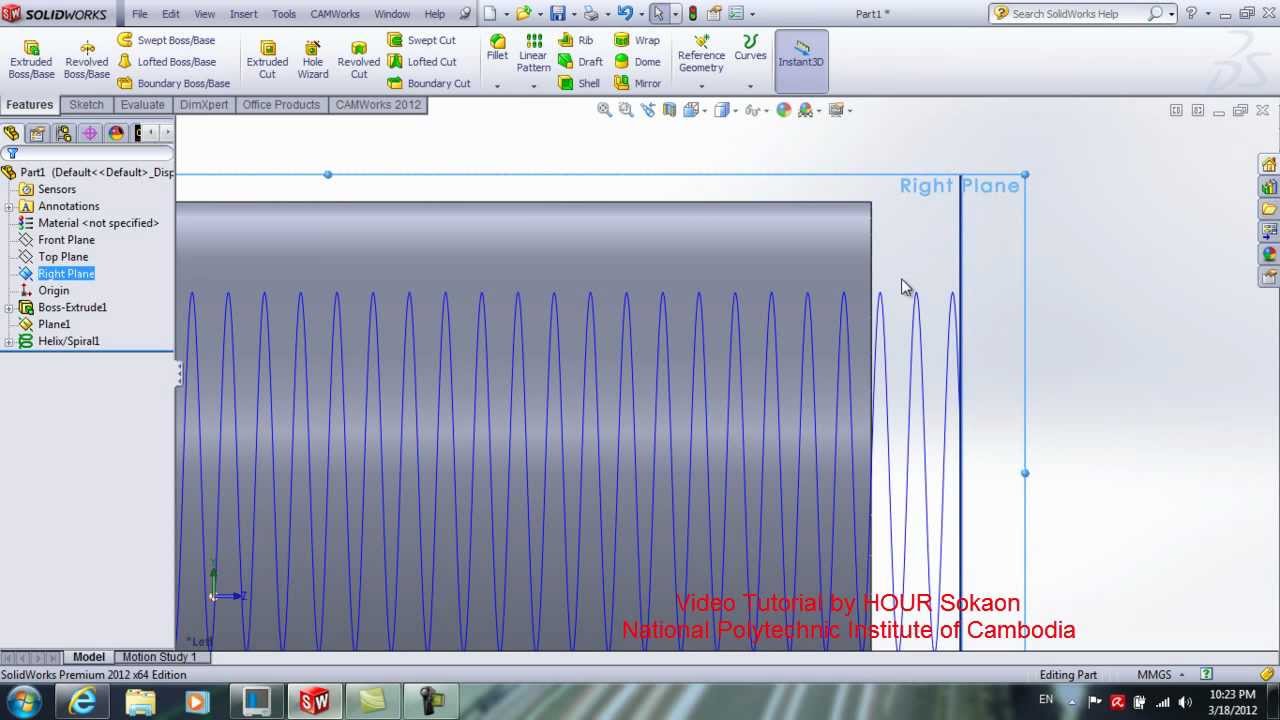Open the Tools menu
This screenshot has height=720, width=1280.
[x=284, y=14]
